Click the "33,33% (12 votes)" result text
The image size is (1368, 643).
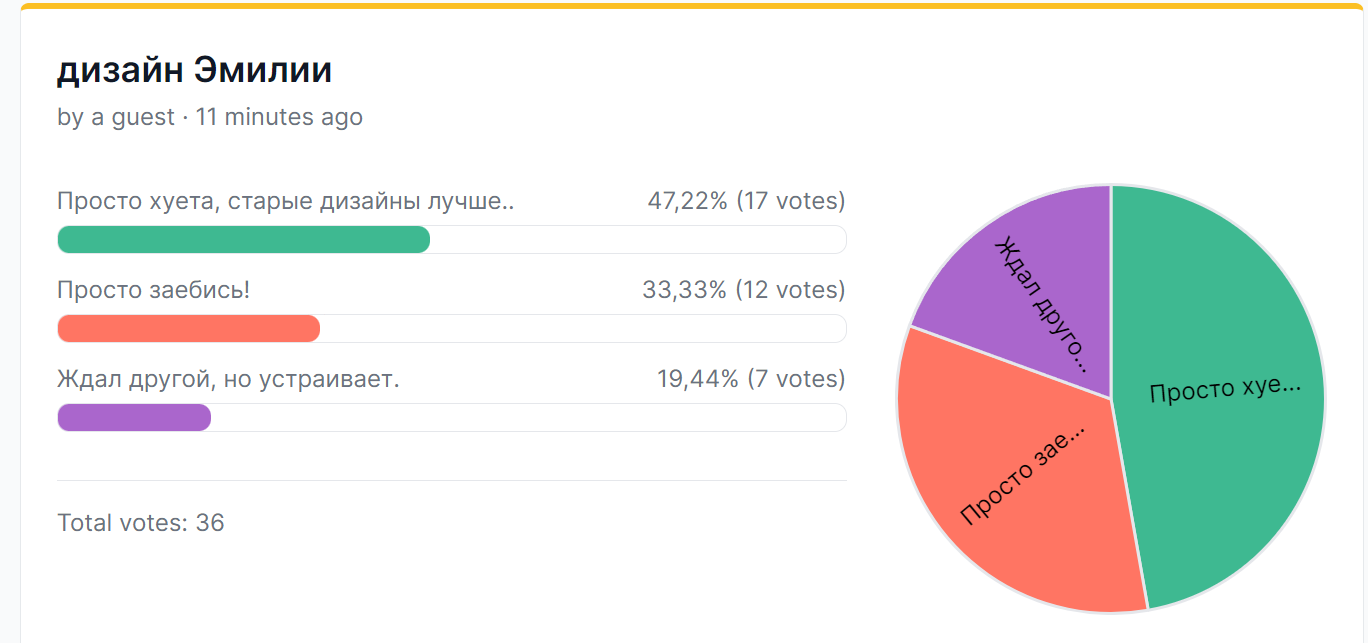click(x=743, y=290)
